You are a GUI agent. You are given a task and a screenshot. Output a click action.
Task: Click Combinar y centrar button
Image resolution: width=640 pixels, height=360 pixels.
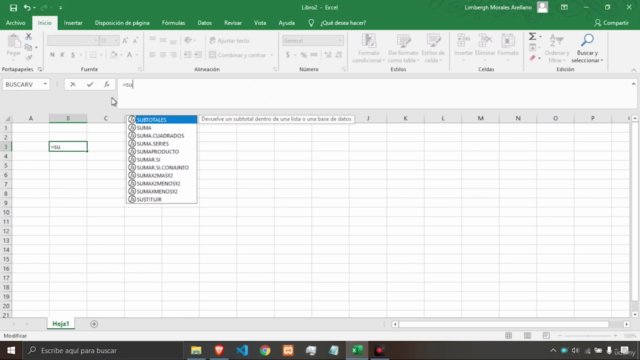pos(241,55)
